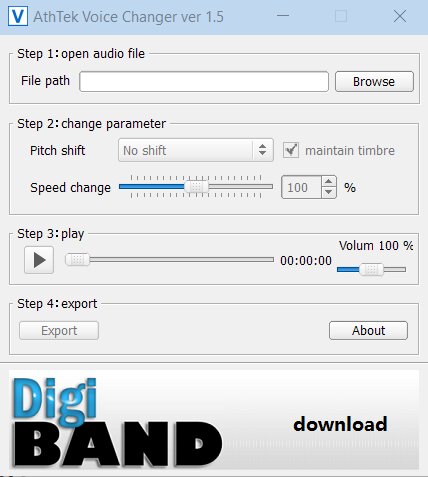The image size is (428, 477).
Task: Open the Pitch shift dropdown arrows
Action: point(263,150)
